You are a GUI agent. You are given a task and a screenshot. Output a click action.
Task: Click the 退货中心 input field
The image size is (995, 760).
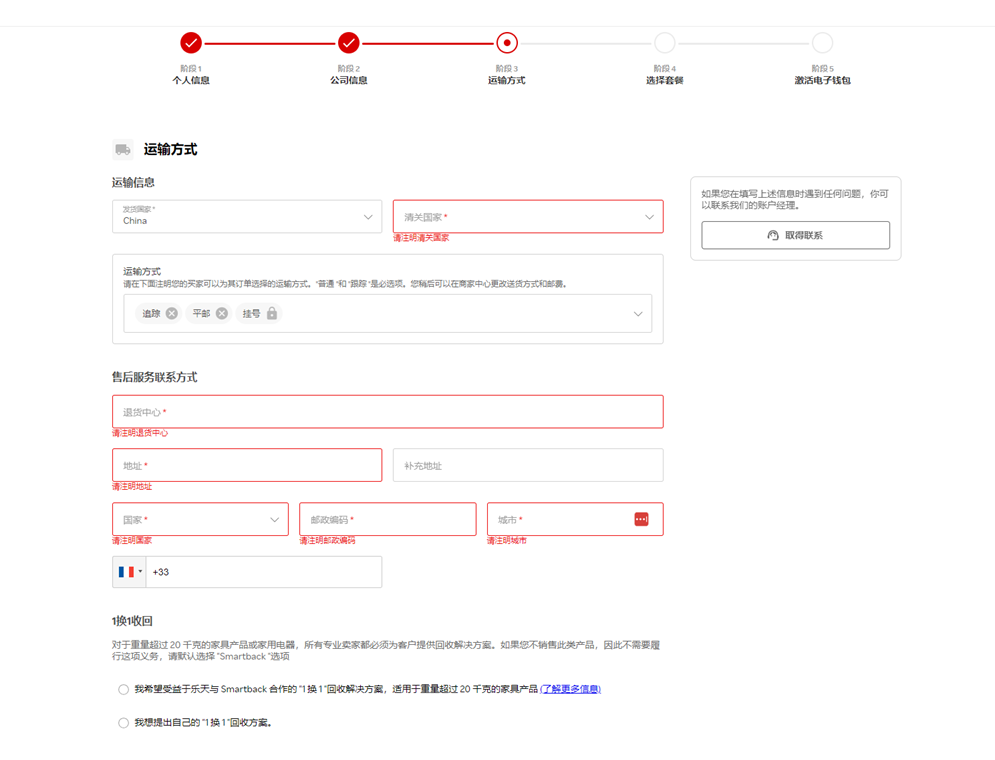coord(388,411)
